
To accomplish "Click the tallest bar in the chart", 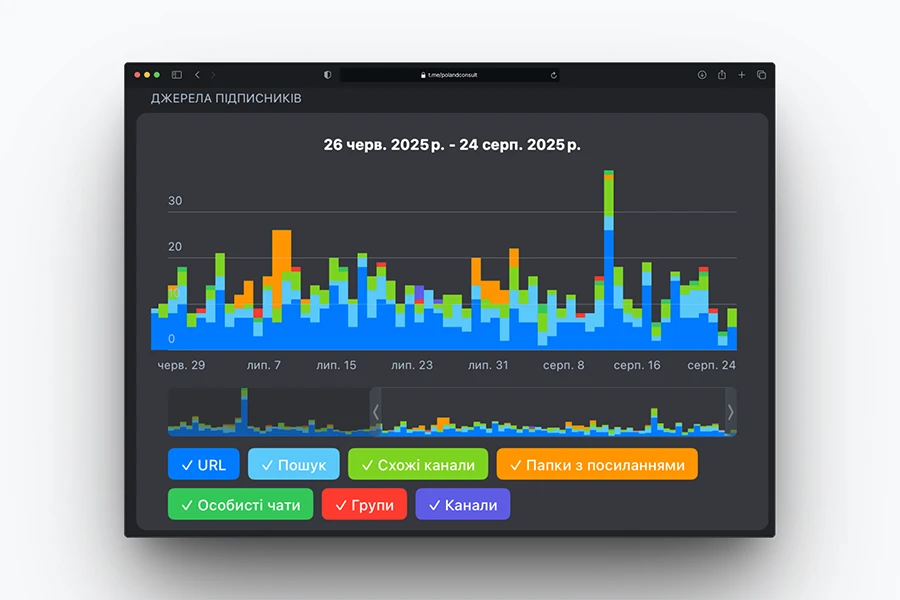I will [x=609, y=260].
